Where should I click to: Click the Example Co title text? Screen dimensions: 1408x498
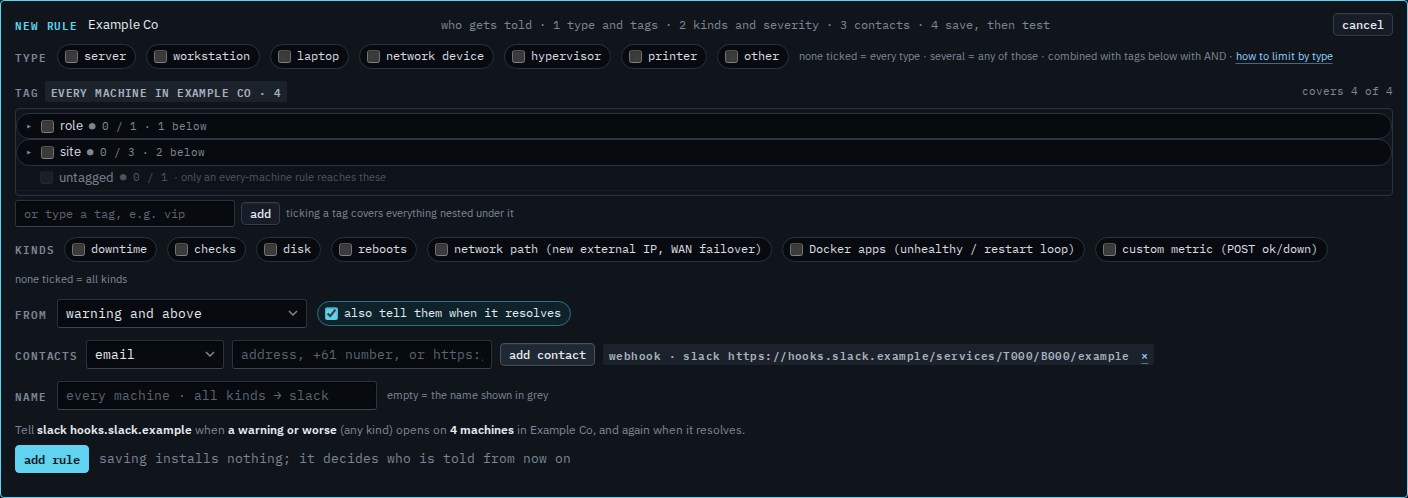tap(123, 25)
